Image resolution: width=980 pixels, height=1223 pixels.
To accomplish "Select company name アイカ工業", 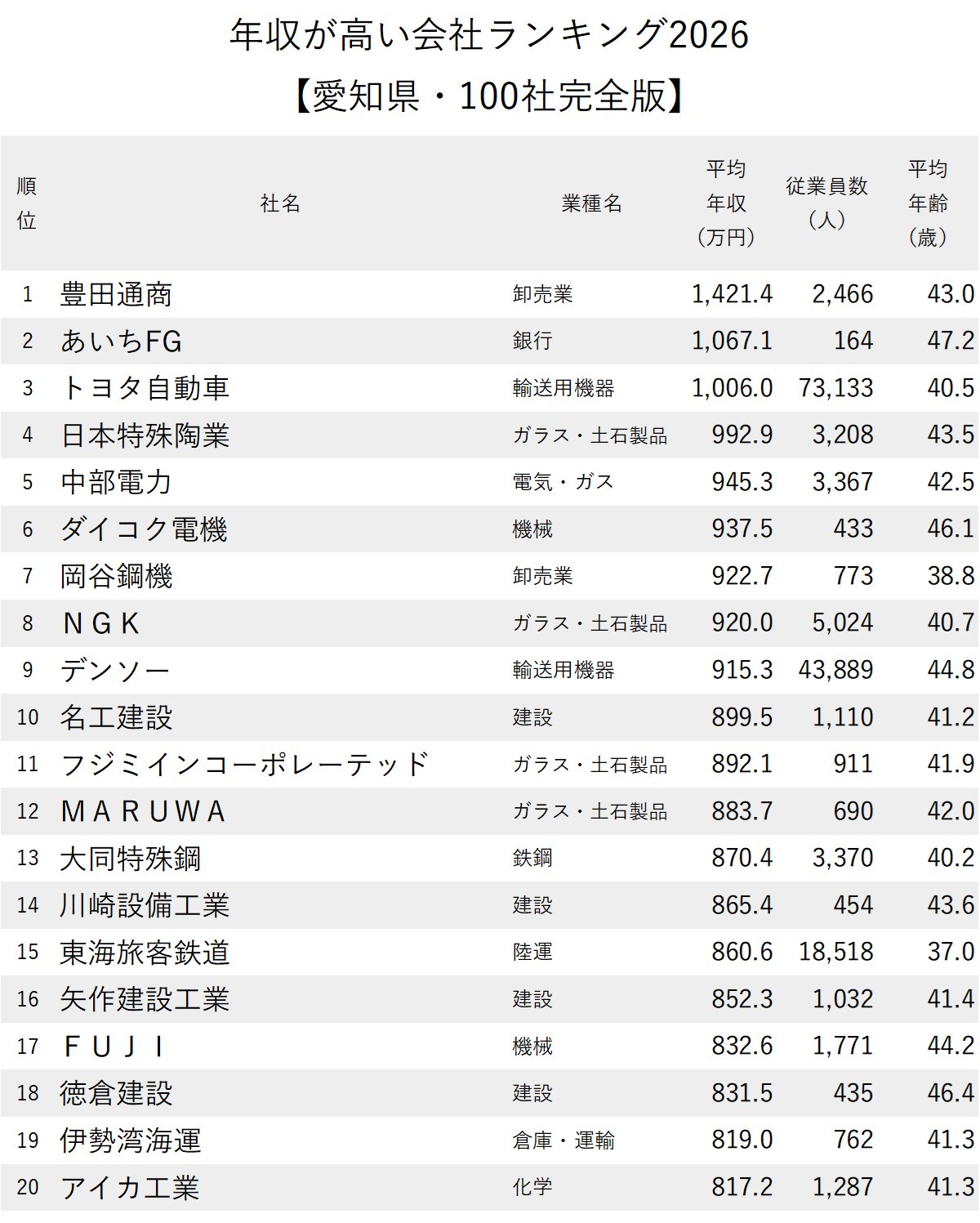I will click(129, 1188).
